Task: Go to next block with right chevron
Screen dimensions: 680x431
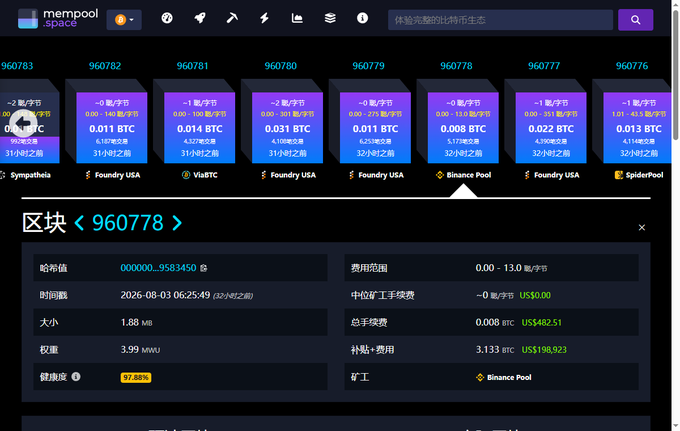Action: point(177,223)
